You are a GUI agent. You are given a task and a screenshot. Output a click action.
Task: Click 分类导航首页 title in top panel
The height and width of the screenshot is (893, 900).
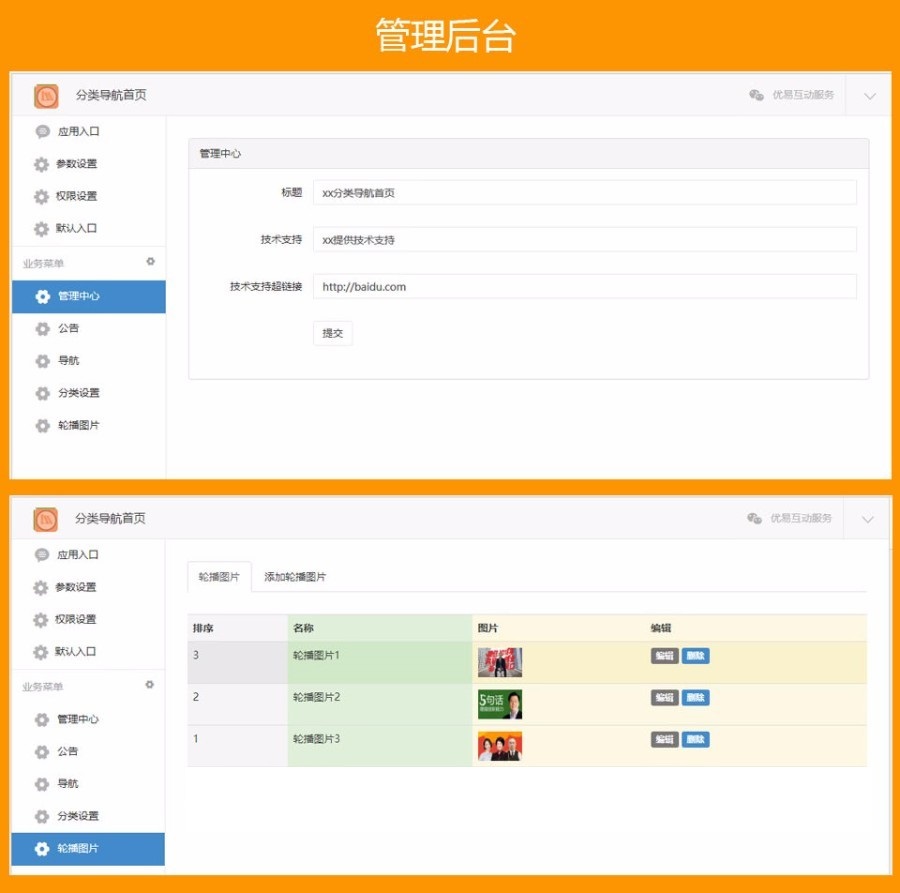(x=111, y=95)
